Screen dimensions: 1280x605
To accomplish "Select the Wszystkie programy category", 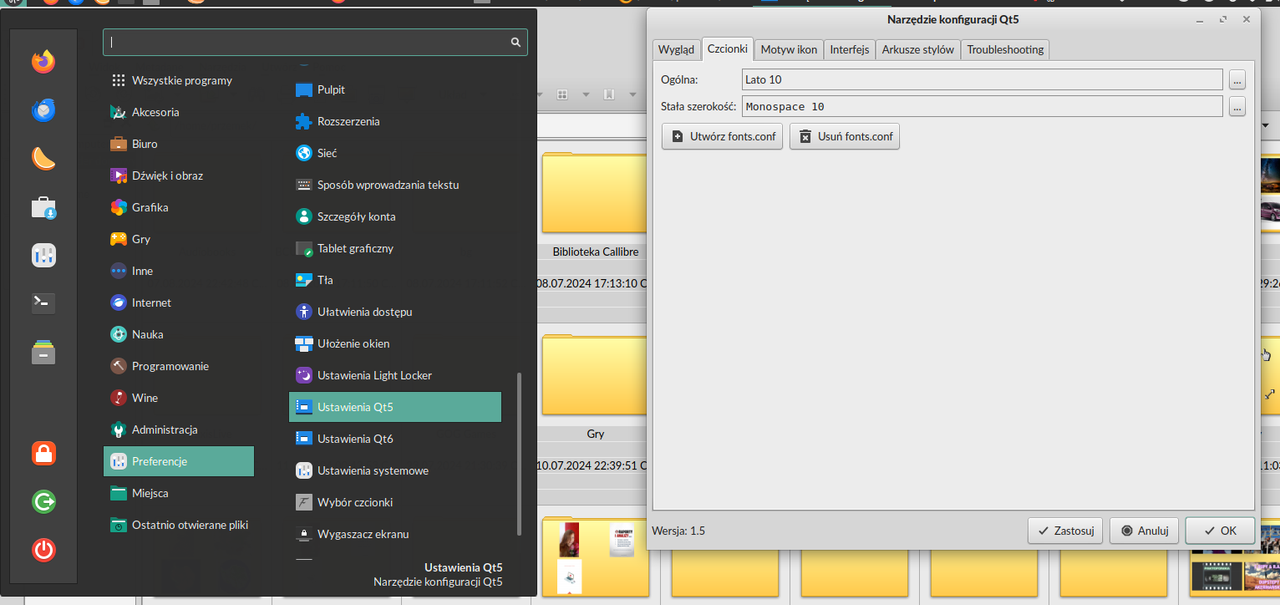I will (179, 80).
